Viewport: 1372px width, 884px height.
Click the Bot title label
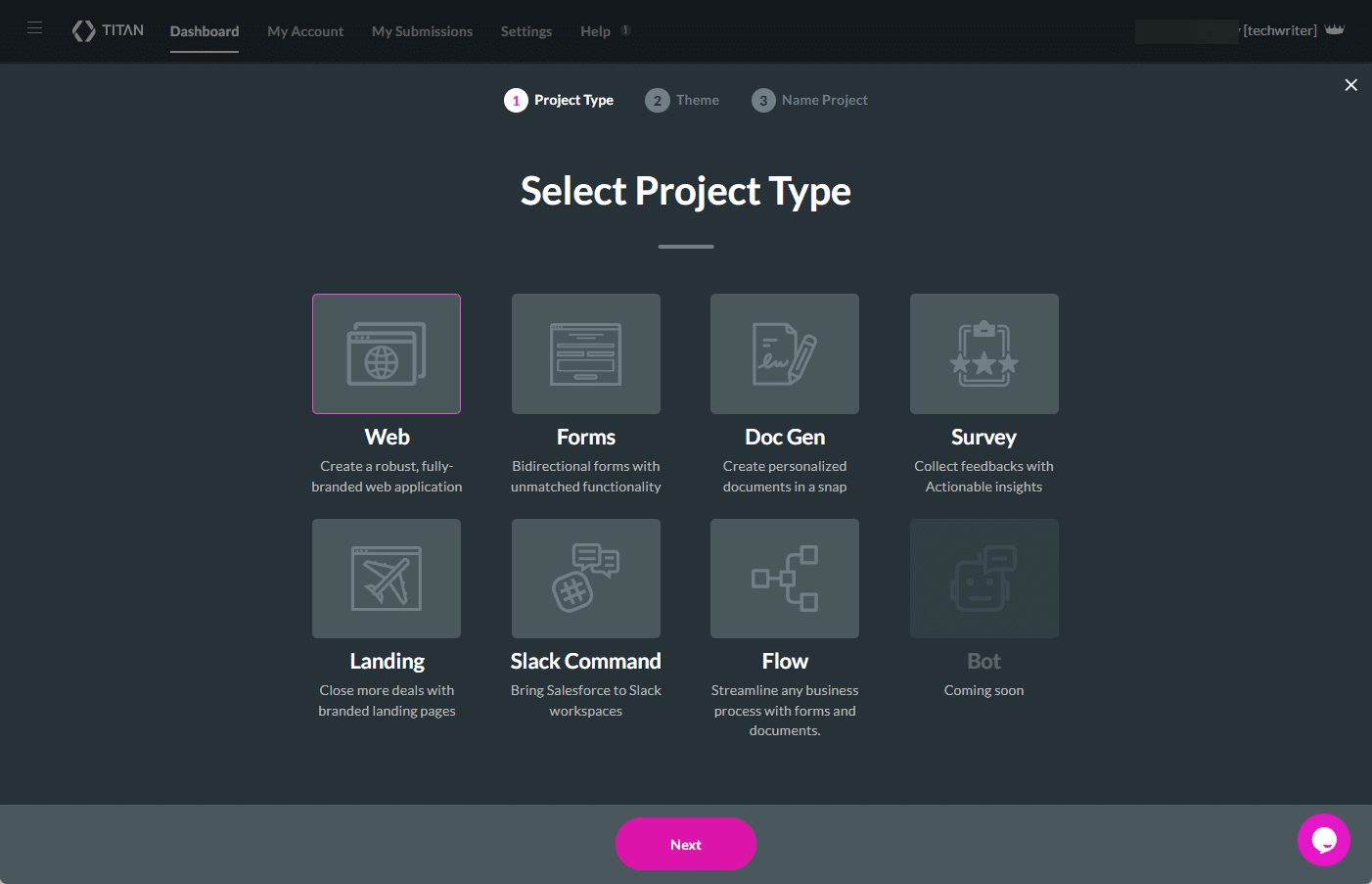[984, 661]
